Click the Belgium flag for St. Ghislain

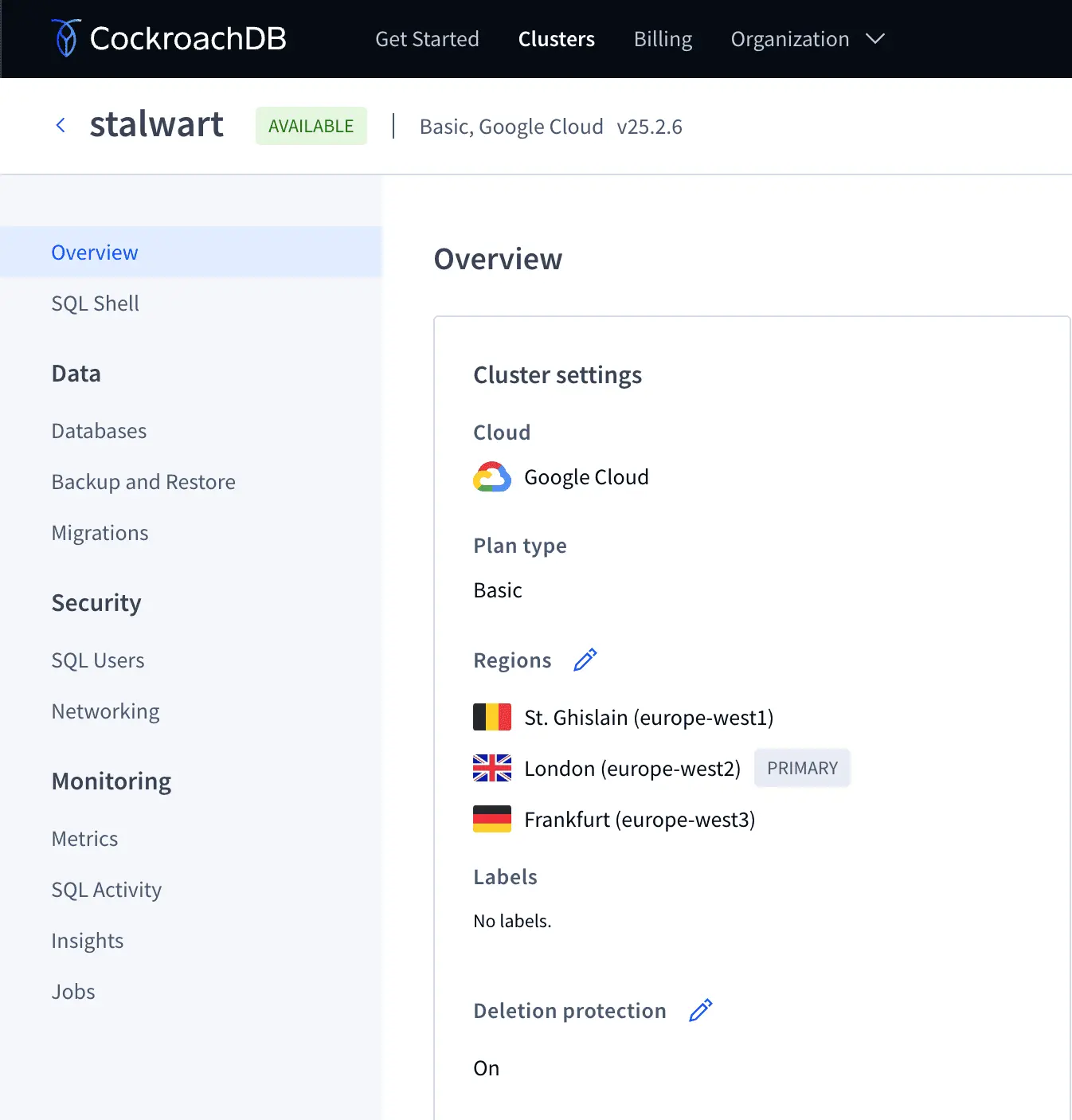492,717
